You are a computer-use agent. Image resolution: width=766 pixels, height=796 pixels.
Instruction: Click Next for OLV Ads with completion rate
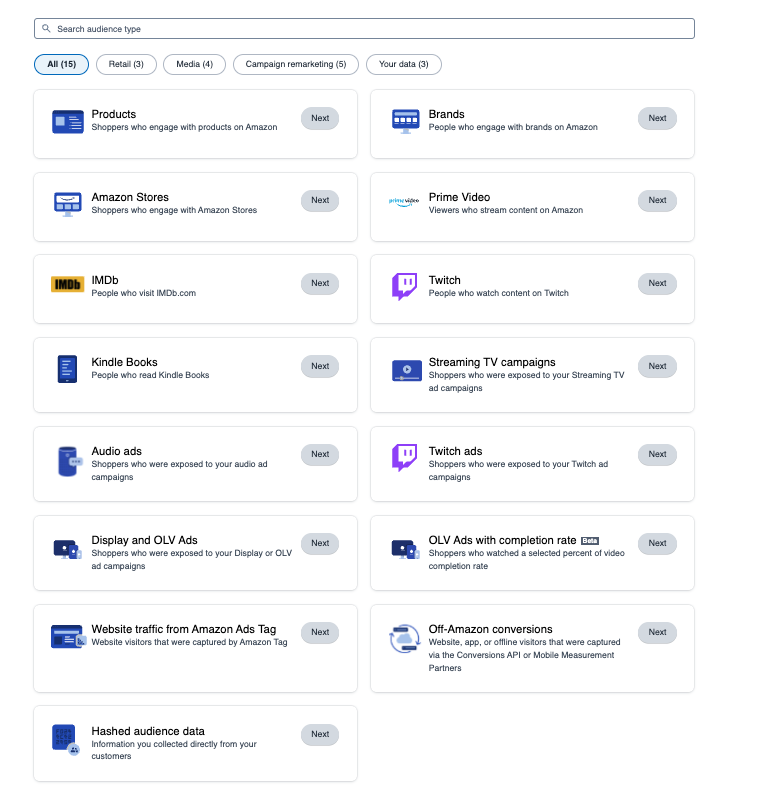657,543
